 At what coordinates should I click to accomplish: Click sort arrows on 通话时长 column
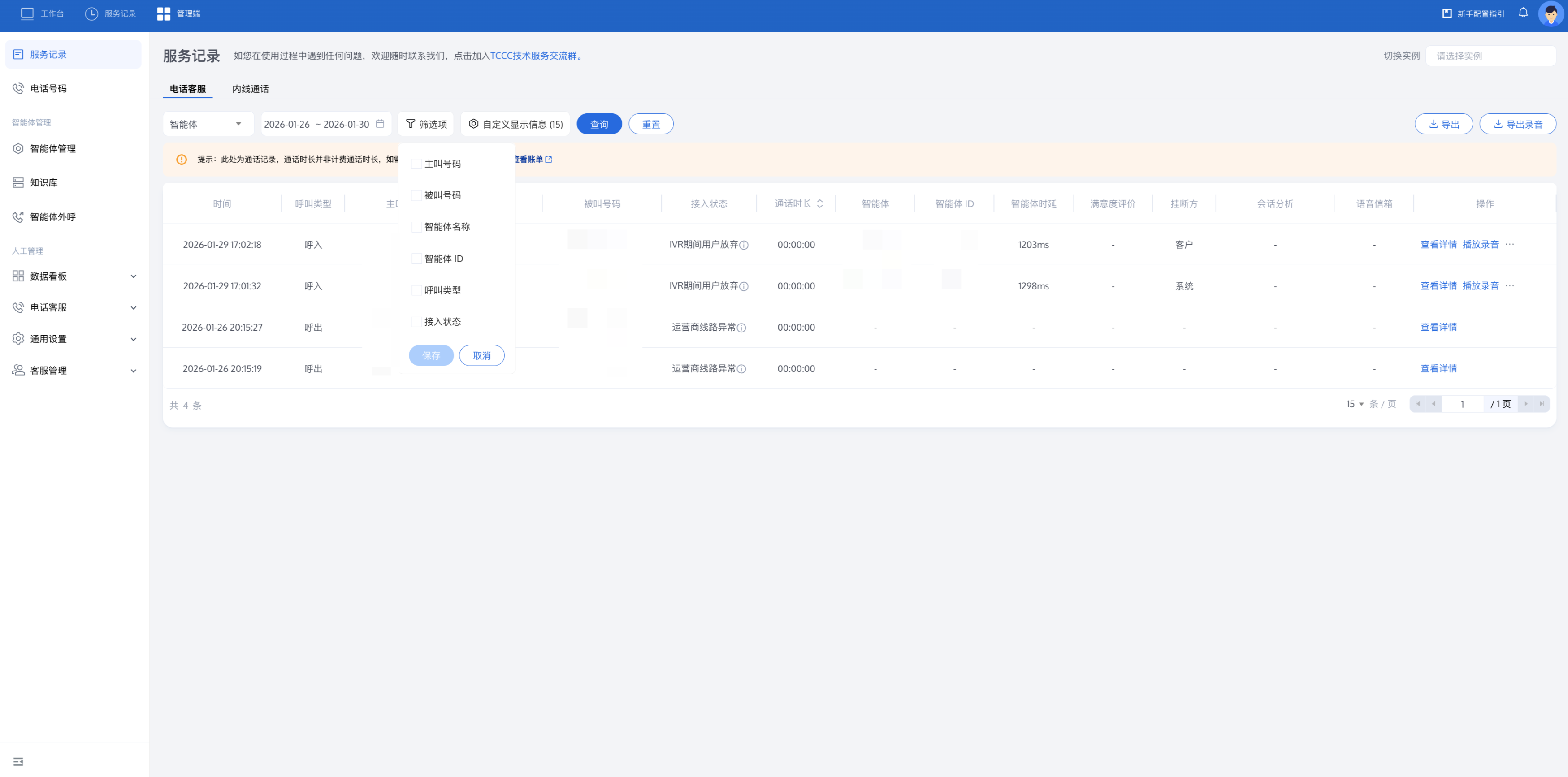click(x=820, y=203)
